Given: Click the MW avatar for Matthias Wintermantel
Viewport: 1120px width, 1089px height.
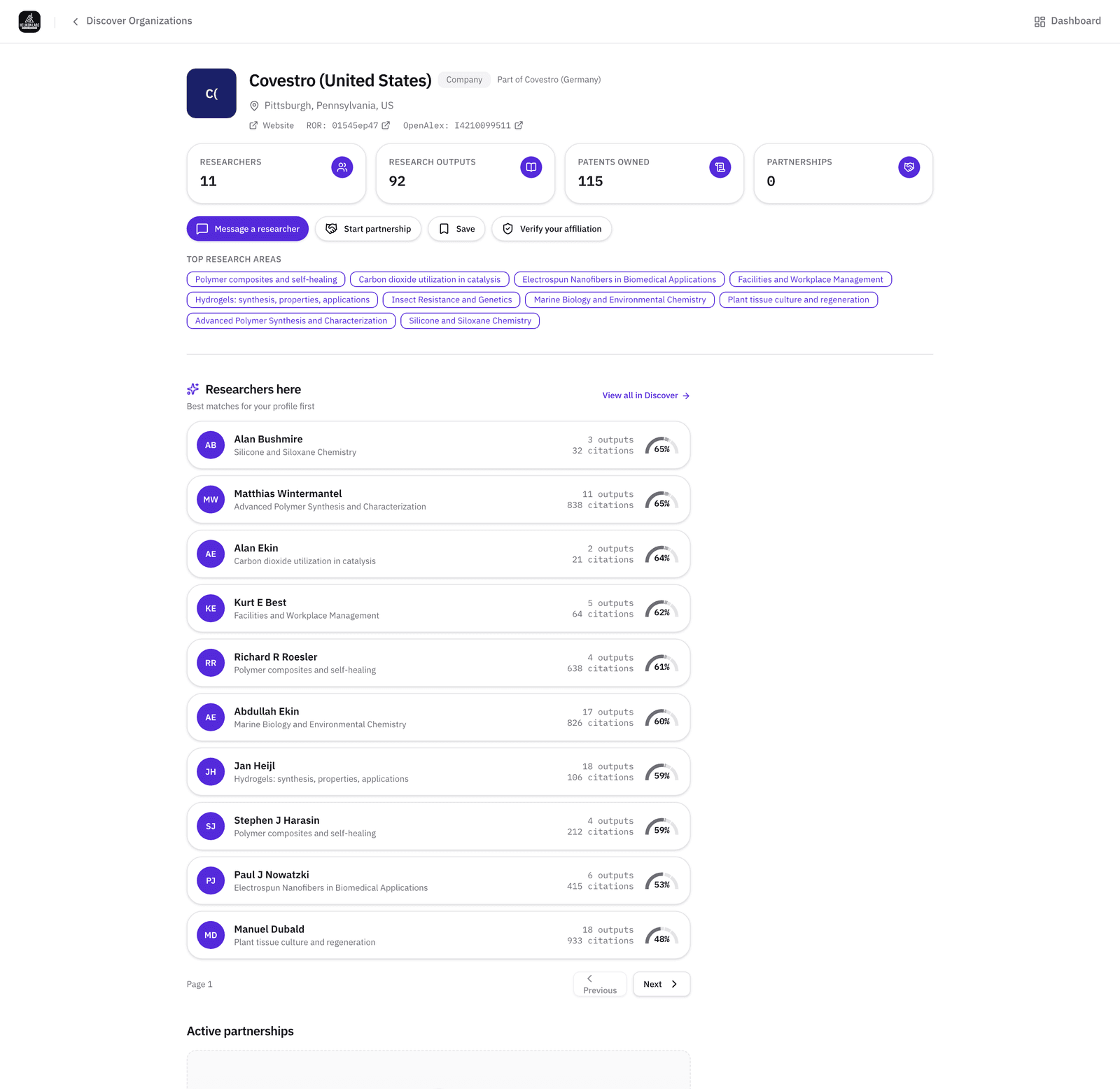Looking at the screenshot, I should pyautogui.click(x=211, y=500).
